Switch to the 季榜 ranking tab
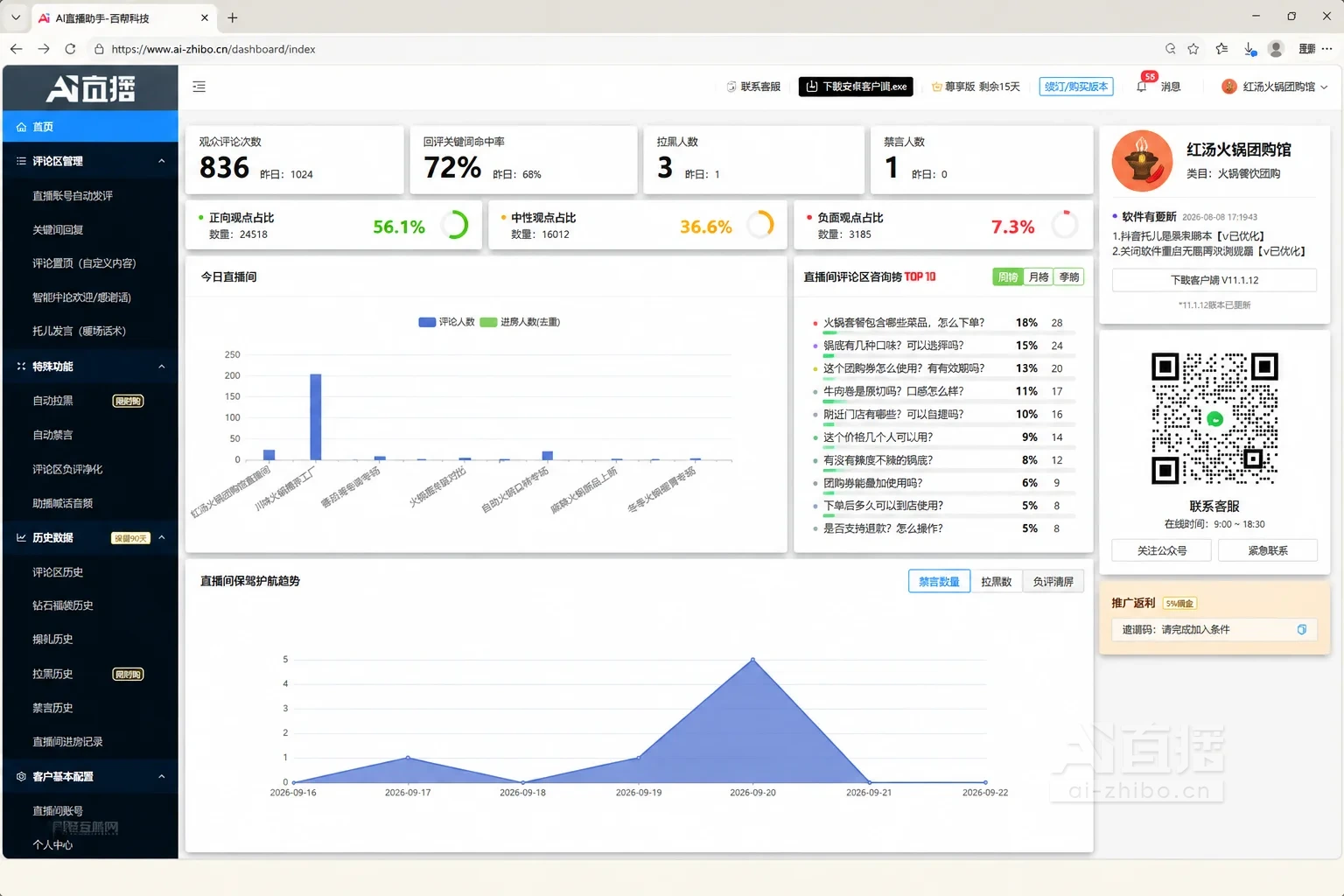 tap(1068, 277)
